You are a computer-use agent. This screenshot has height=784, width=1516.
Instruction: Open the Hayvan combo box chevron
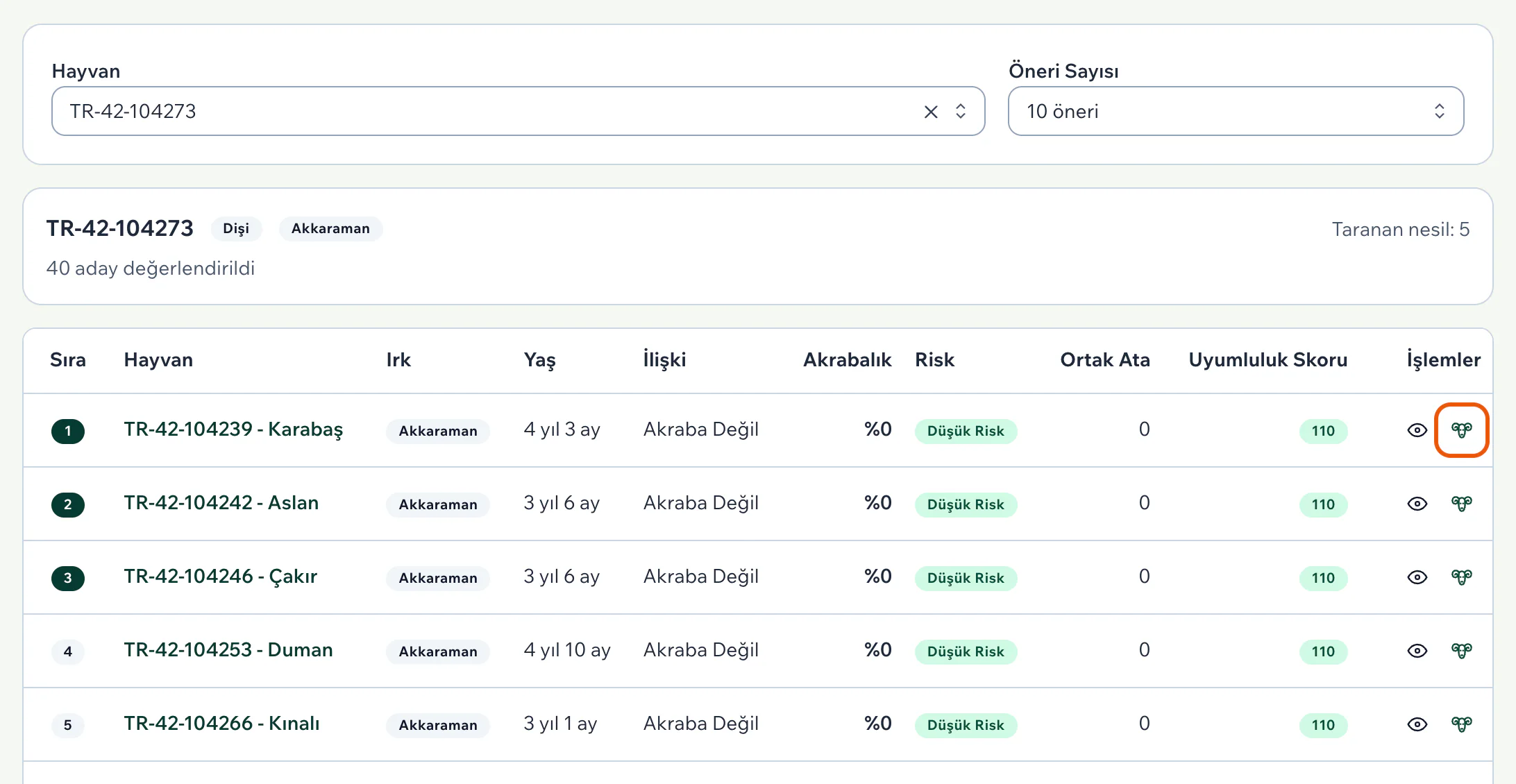coord(961,112)
